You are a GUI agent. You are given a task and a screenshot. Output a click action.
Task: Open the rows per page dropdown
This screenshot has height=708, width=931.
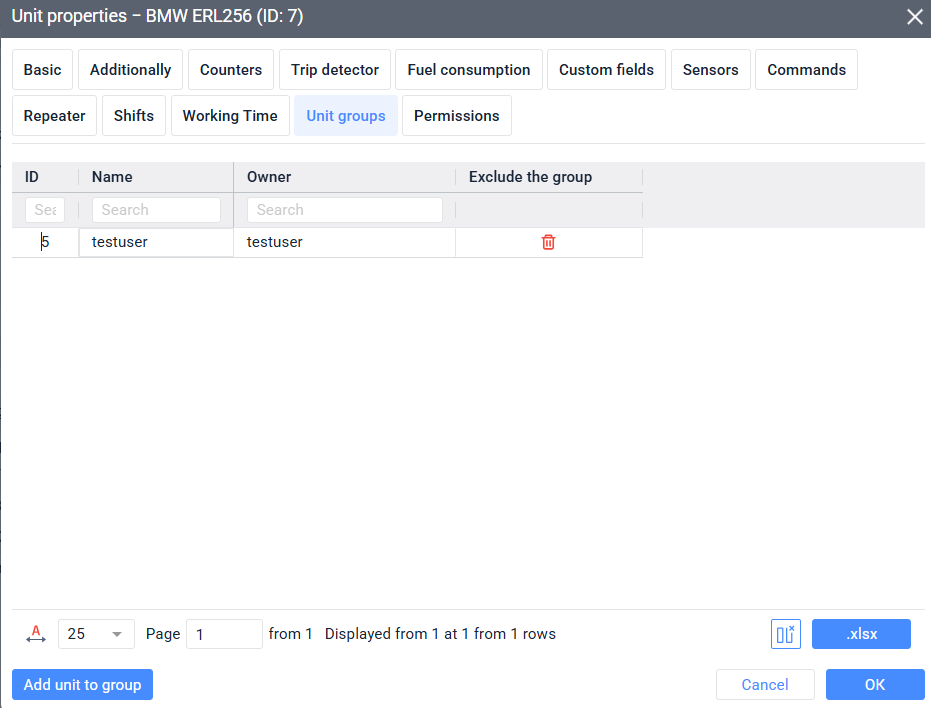96,634
